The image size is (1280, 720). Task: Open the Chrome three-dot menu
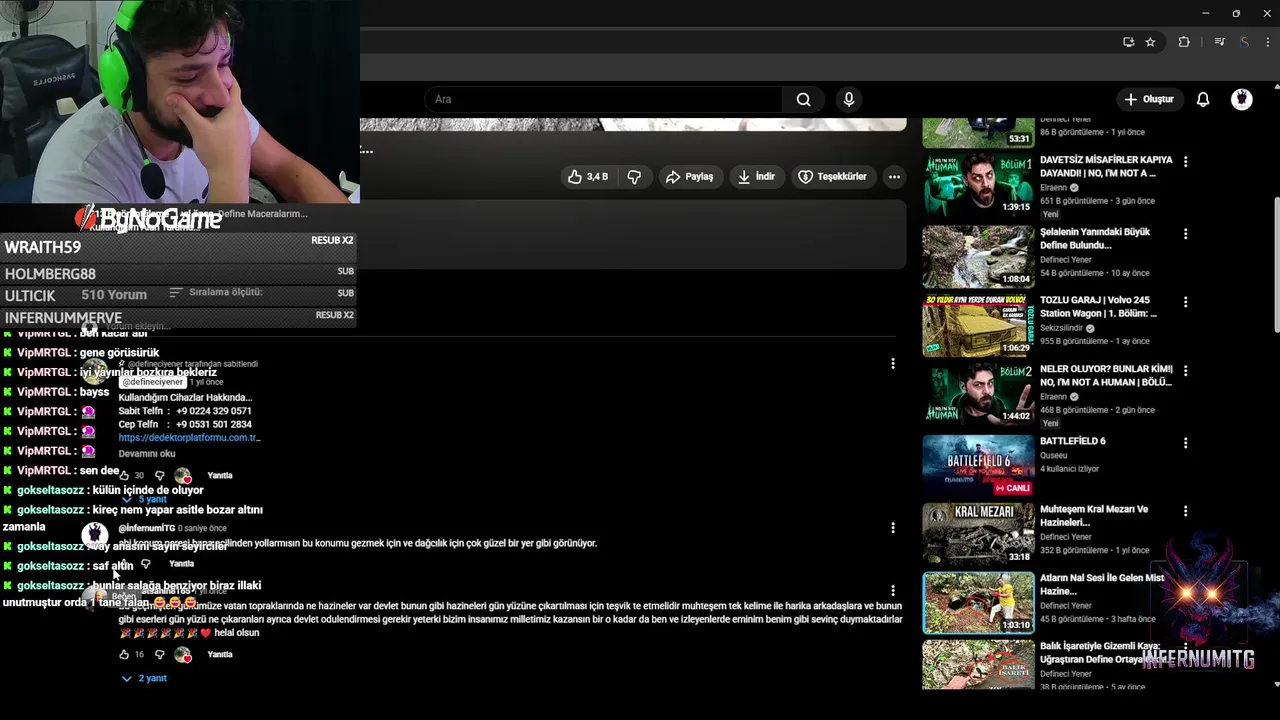point(1268,42)
